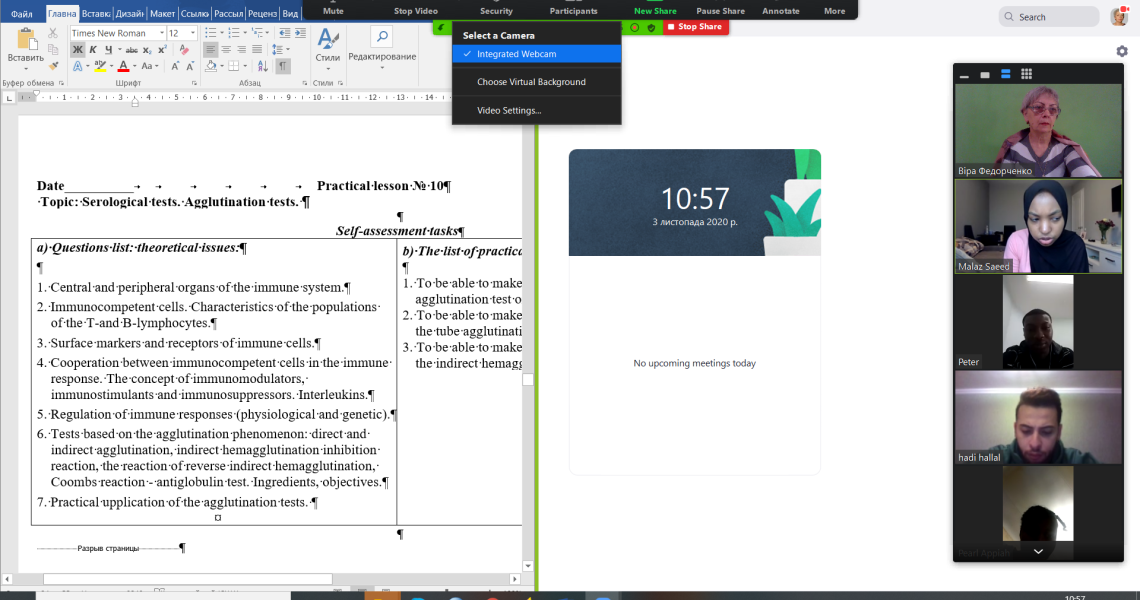Image resolution: width=1140 pixels, height=600 pixels.
Task: Select Integrated Webcam in camera menu
Action: [537, 54]
